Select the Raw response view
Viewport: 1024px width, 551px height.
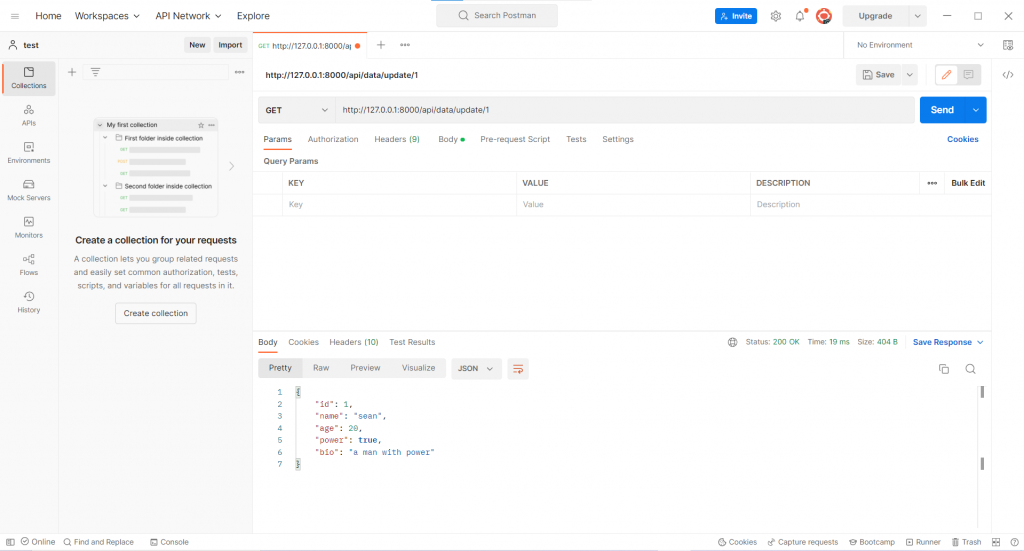pos(321,368)
